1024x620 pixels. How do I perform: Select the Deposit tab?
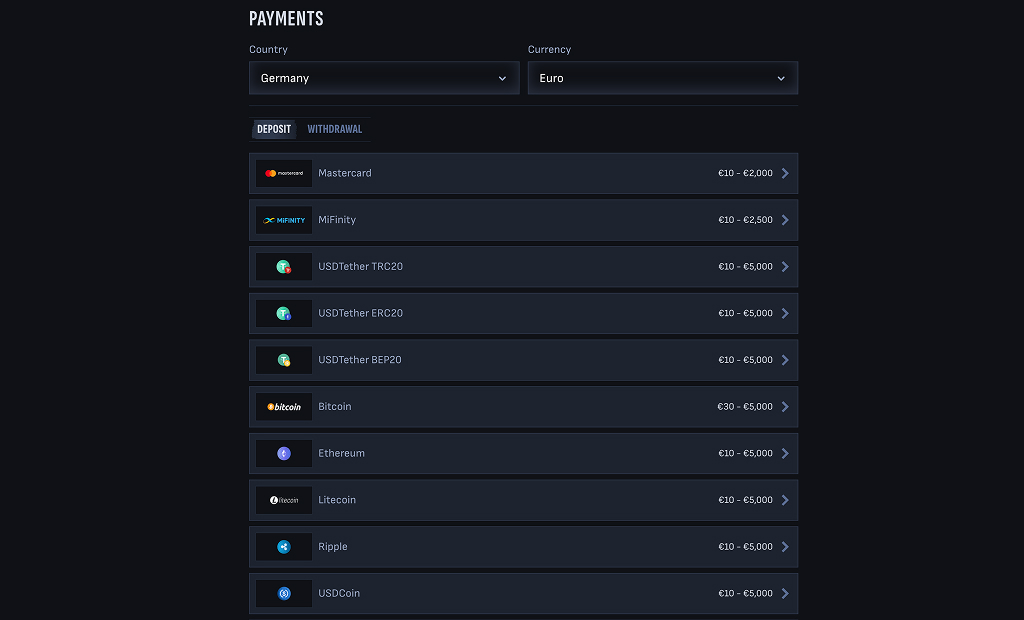click(274, 128)
